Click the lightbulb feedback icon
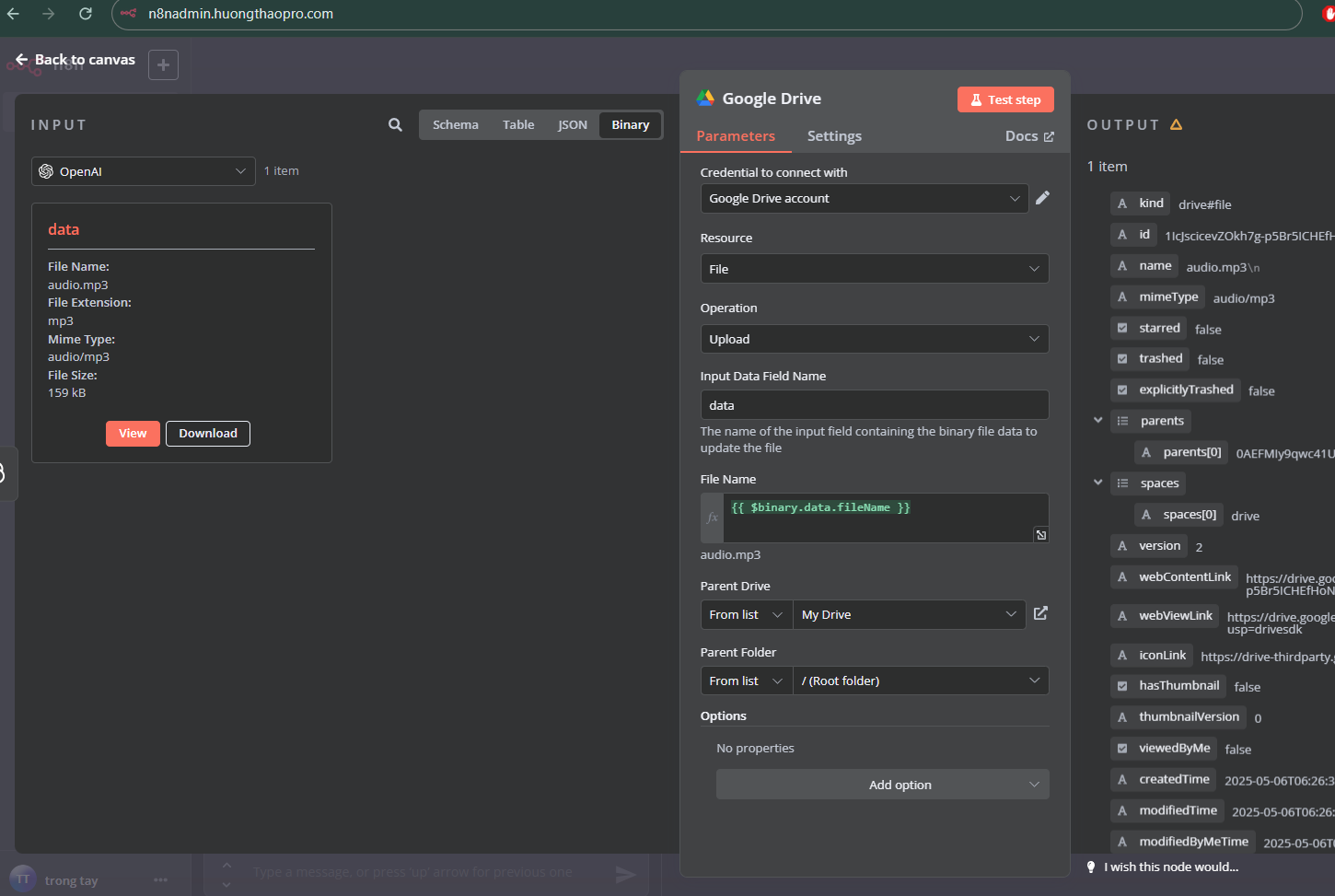 [1091, 867]
